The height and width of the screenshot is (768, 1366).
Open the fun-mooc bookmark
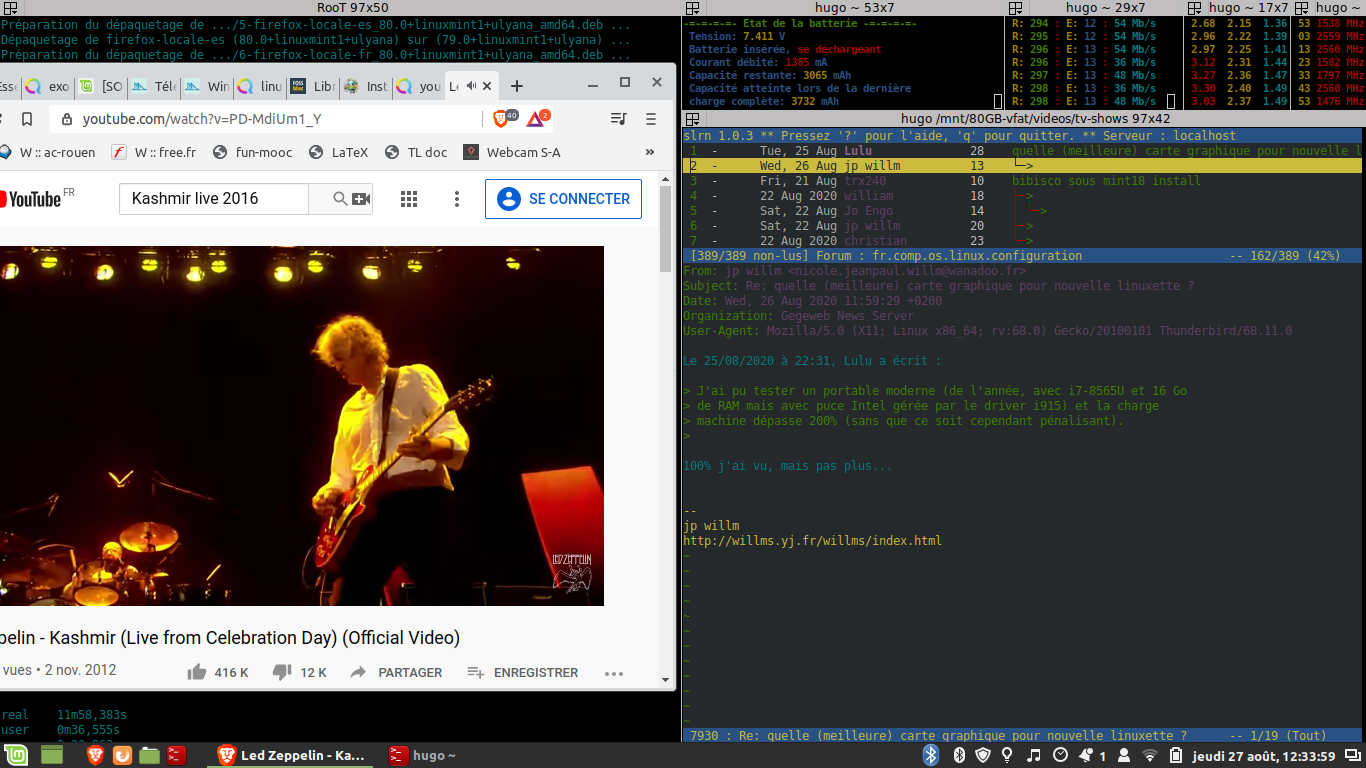pyautogui.click(x=252, y=153)
